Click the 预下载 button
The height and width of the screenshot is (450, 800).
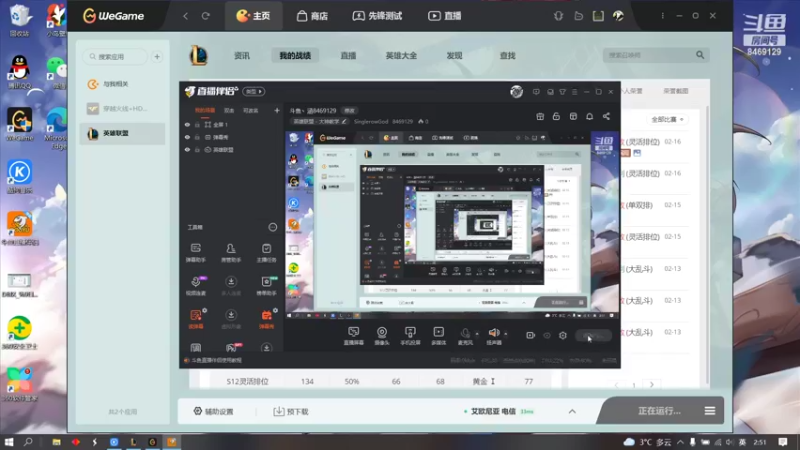pyautogui.click(x=291, y=411)
